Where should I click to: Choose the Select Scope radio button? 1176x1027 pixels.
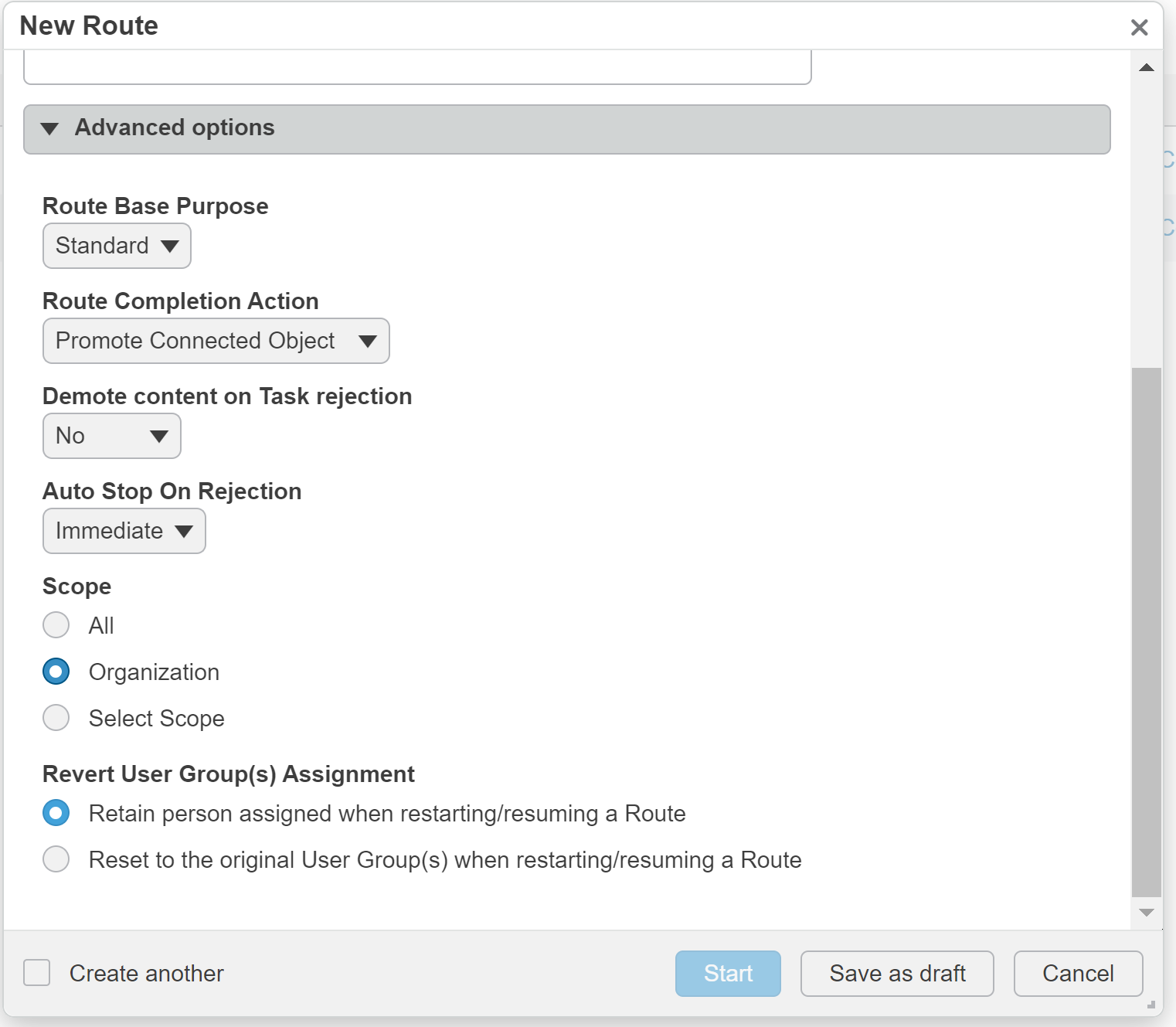(56, 718)
